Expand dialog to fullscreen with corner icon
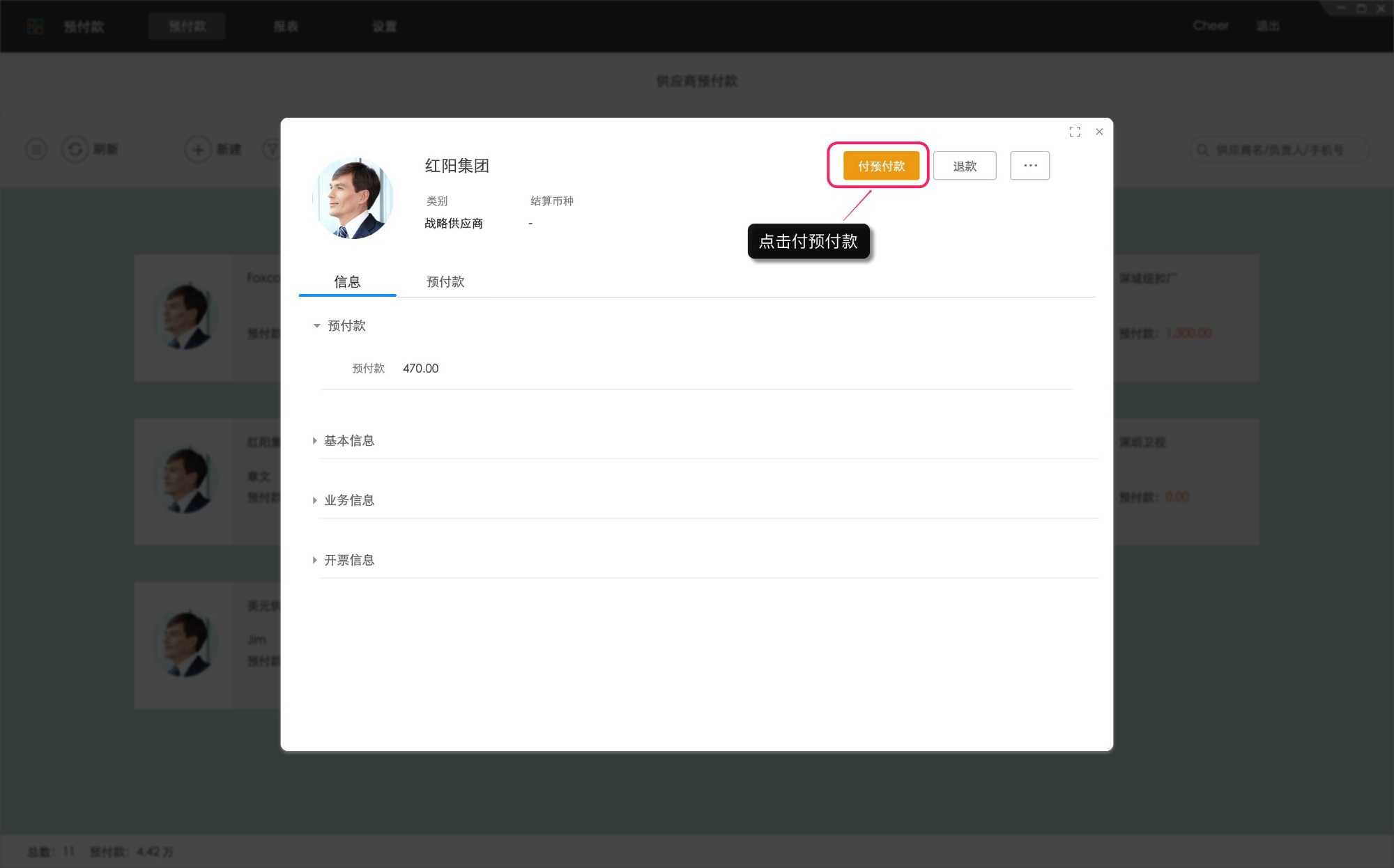1394x868 pixels. click(x=1075, y=131)
